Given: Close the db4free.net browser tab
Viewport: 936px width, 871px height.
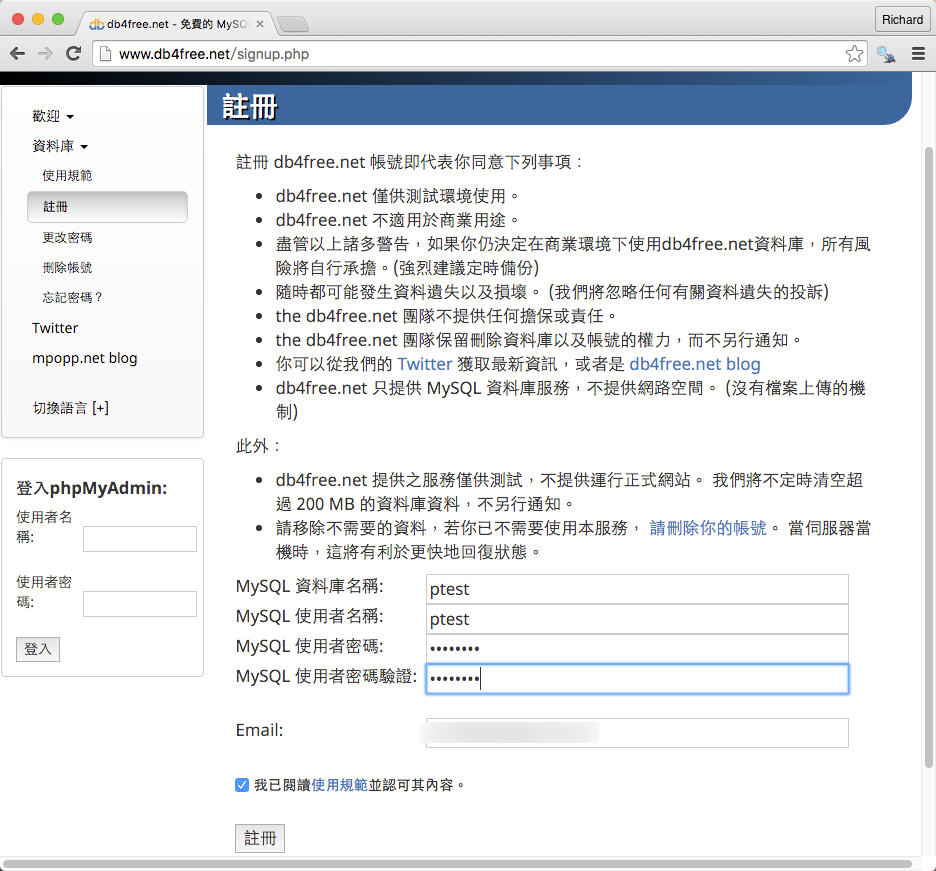Looking at the screenshot, I should pos(260,24).
